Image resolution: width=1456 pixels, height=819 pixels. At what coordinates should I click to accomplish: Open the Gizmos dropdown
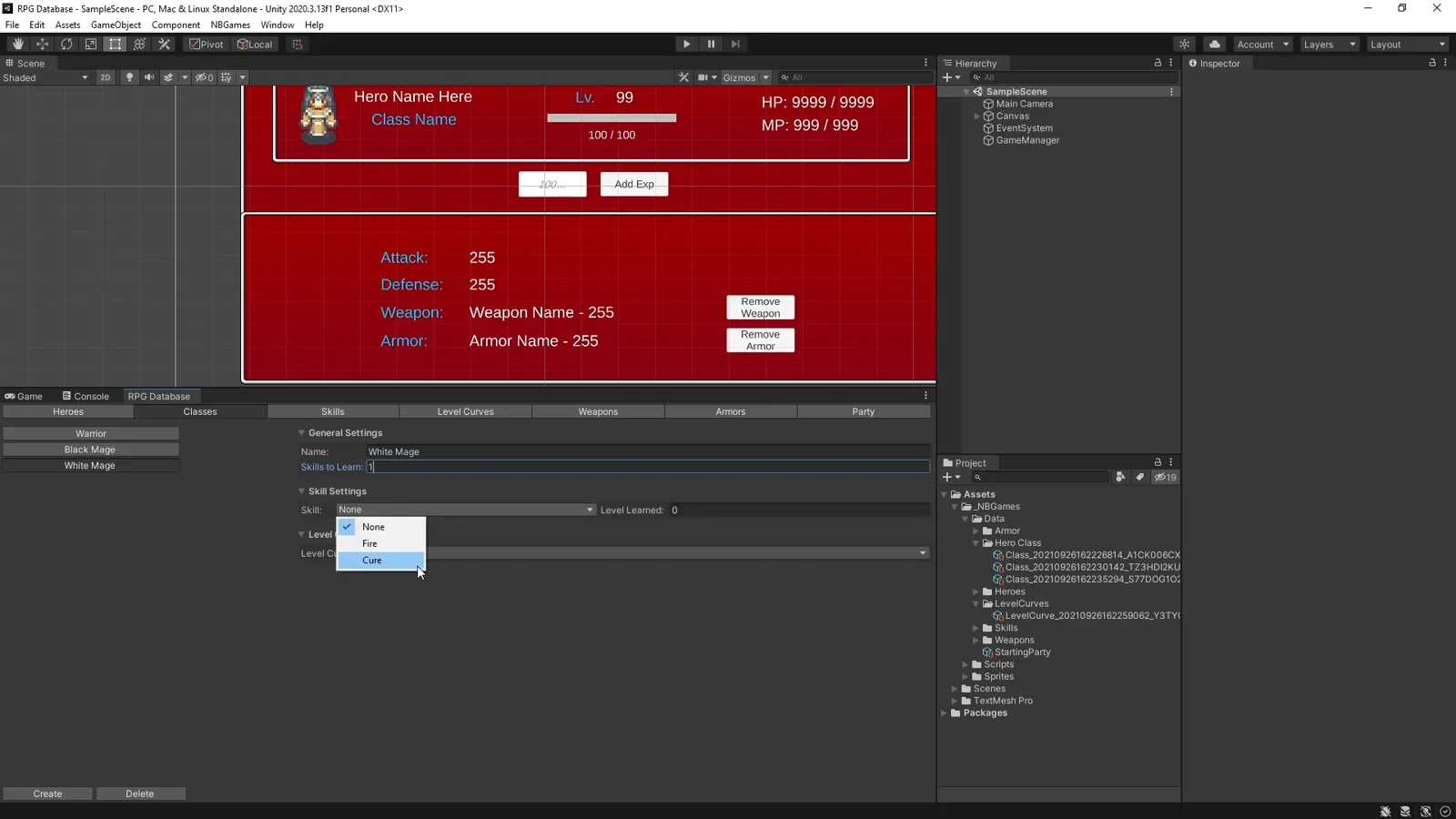pos(745,77)
